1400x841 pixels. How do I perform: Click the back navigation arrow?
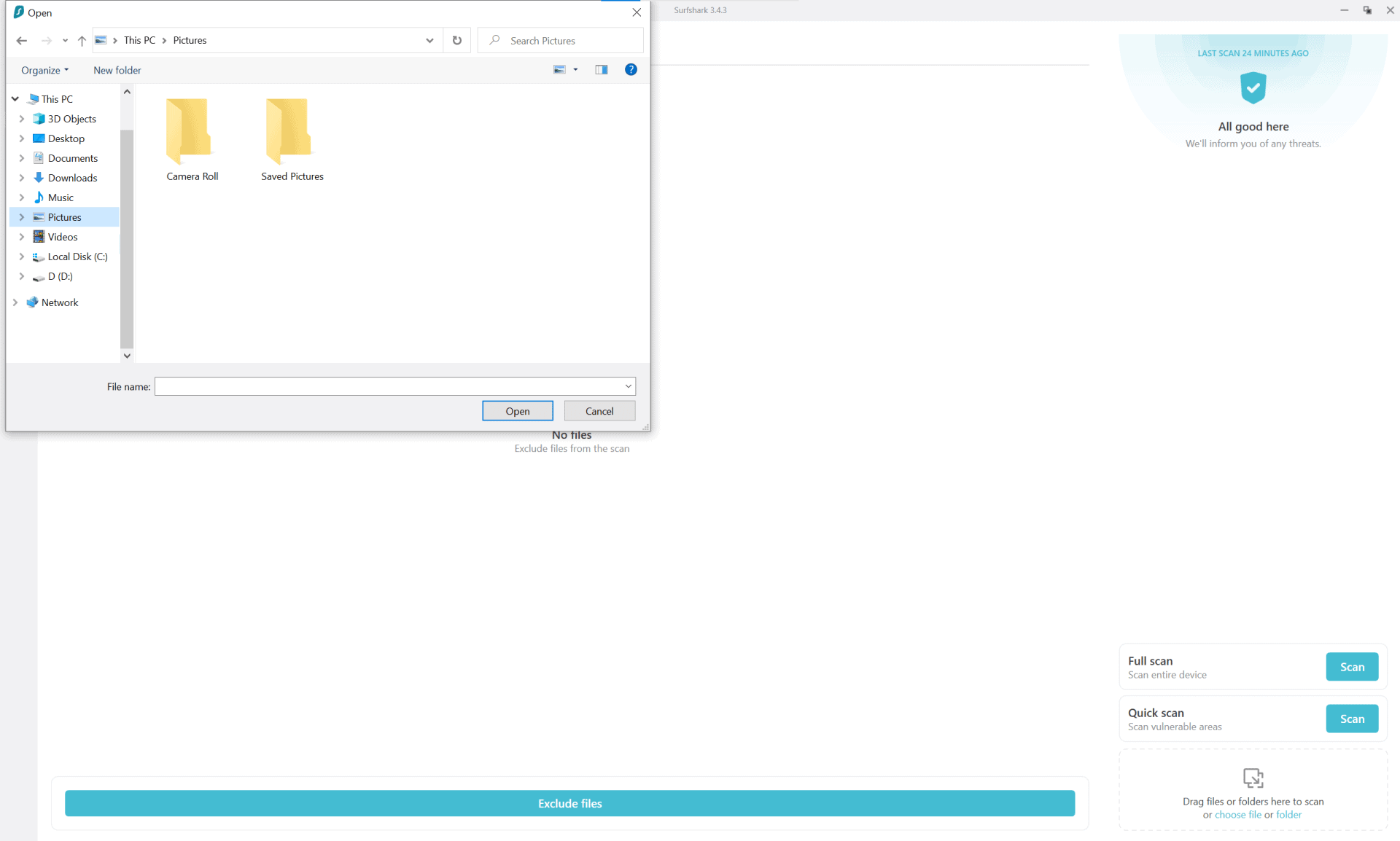coord(21,41)
